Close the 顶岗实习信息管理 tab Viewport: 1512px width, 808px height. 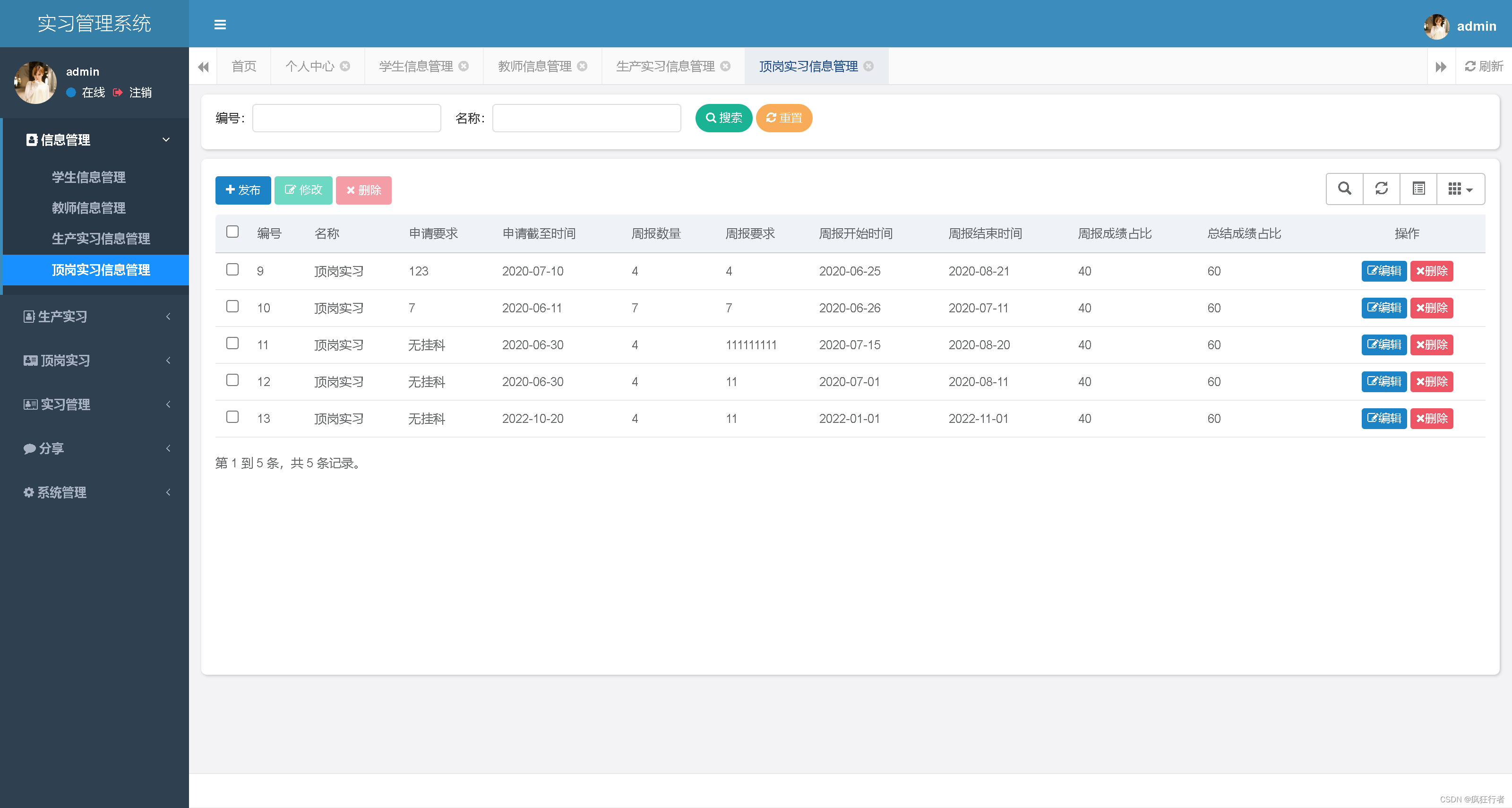tap(869, 66)
